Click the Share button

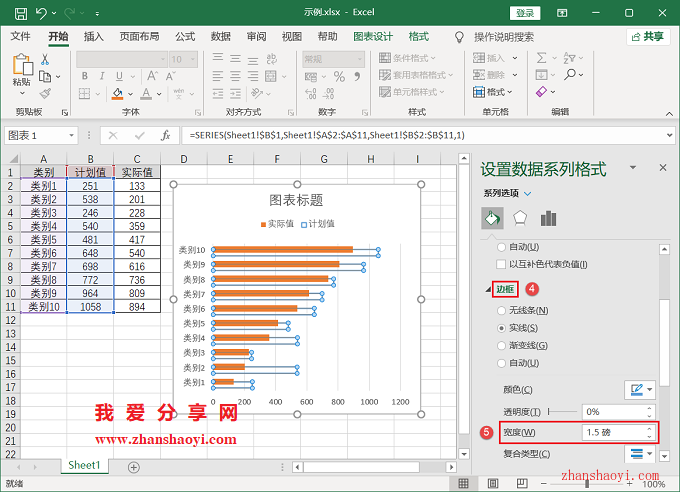tap(648, 36)
